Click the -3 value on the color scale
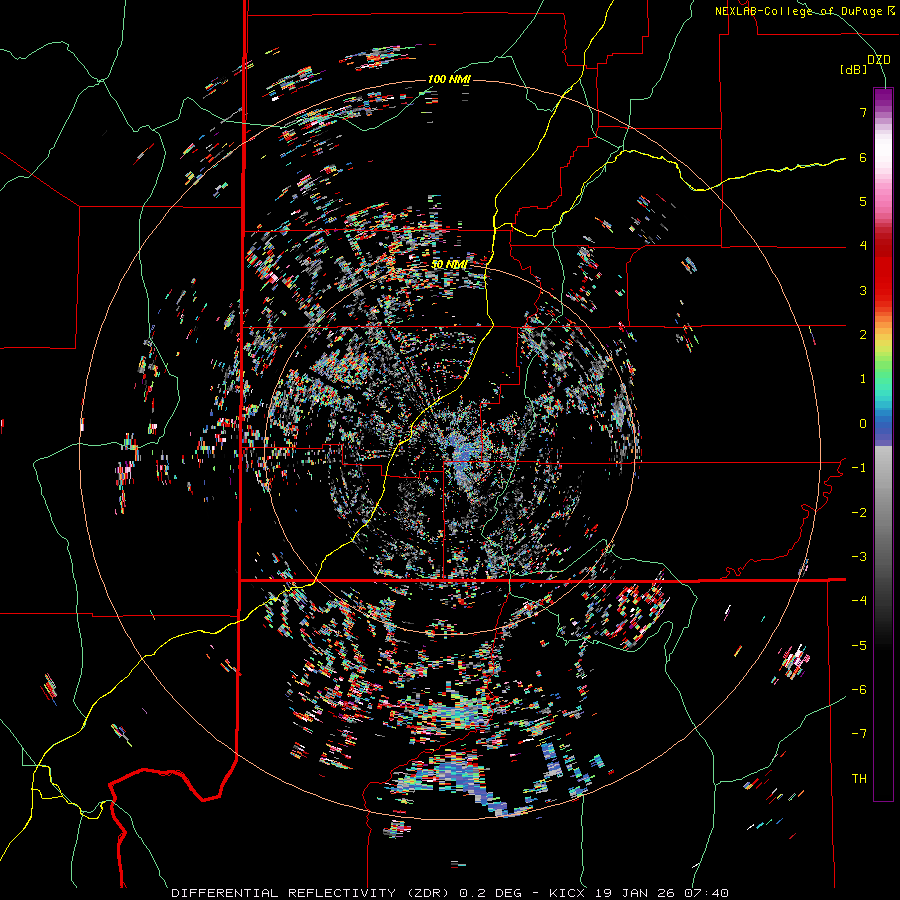The width and height of the screenshot is (900, 900). pyautogui.click(x=859, y=557)
